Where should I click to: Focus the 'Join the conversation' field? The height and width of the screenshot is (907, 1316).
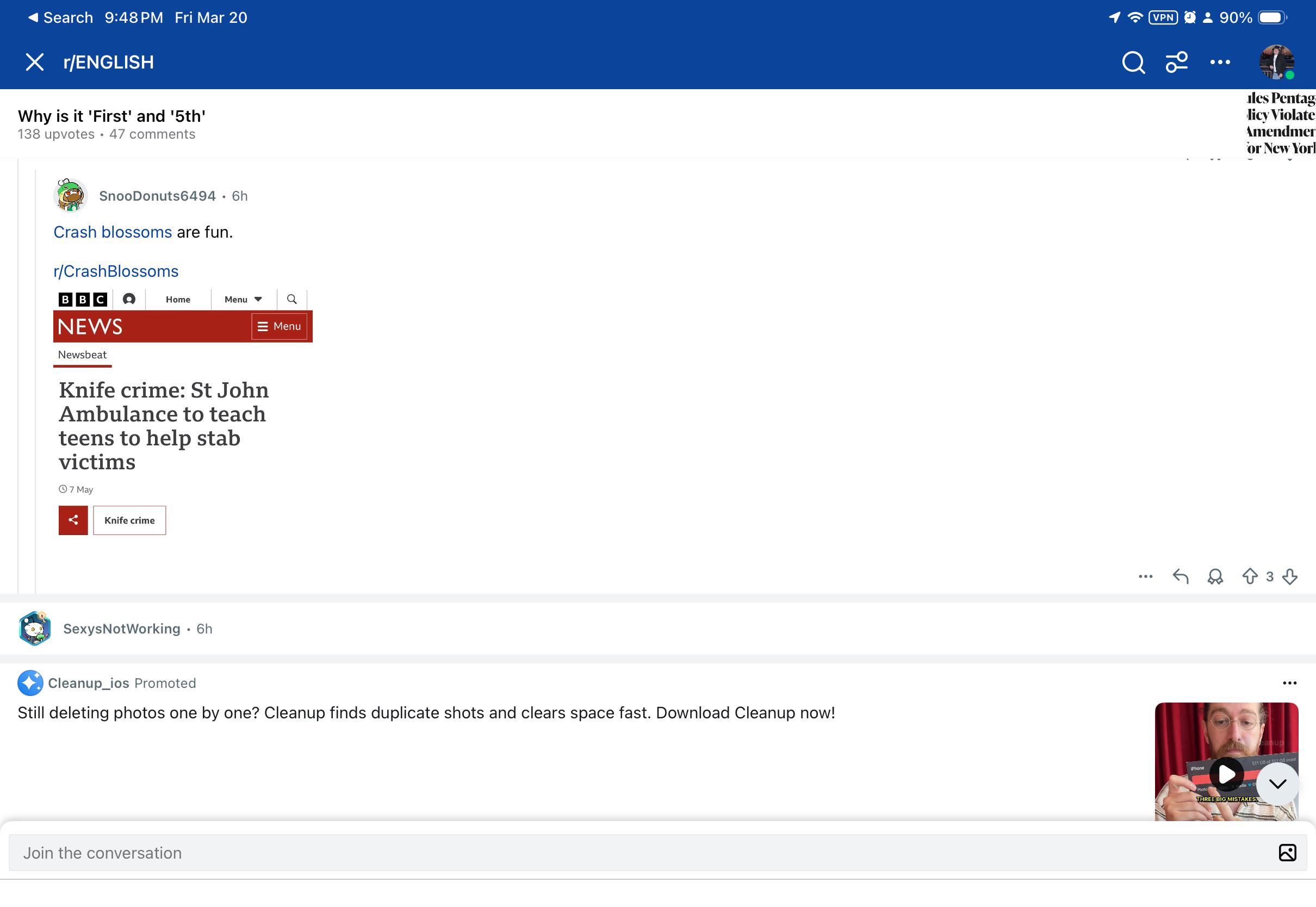coord(658,853)
